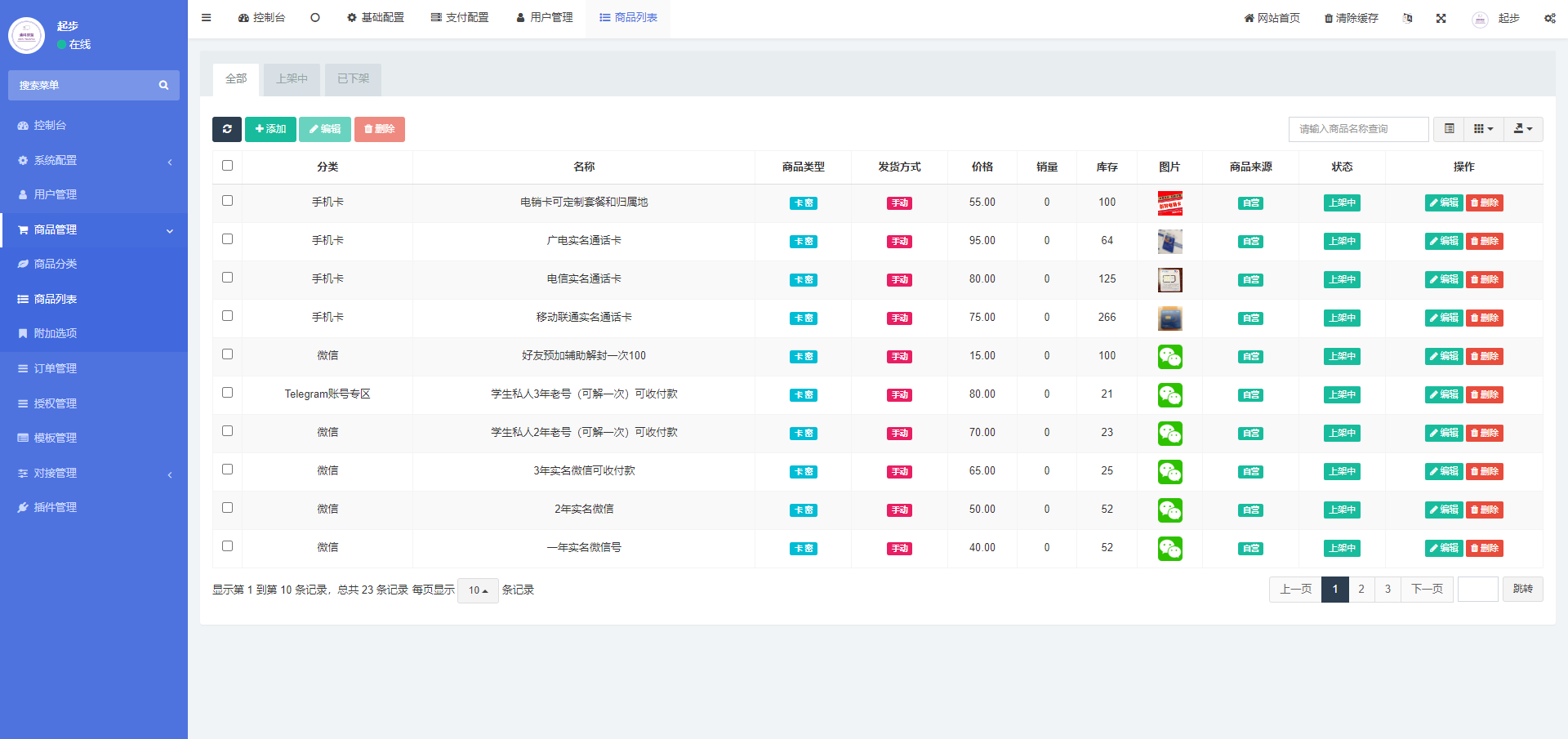The width and height of the screenshot is (1568, 739).
Task: Click the refresh table icon button
Action: [227, 129]
